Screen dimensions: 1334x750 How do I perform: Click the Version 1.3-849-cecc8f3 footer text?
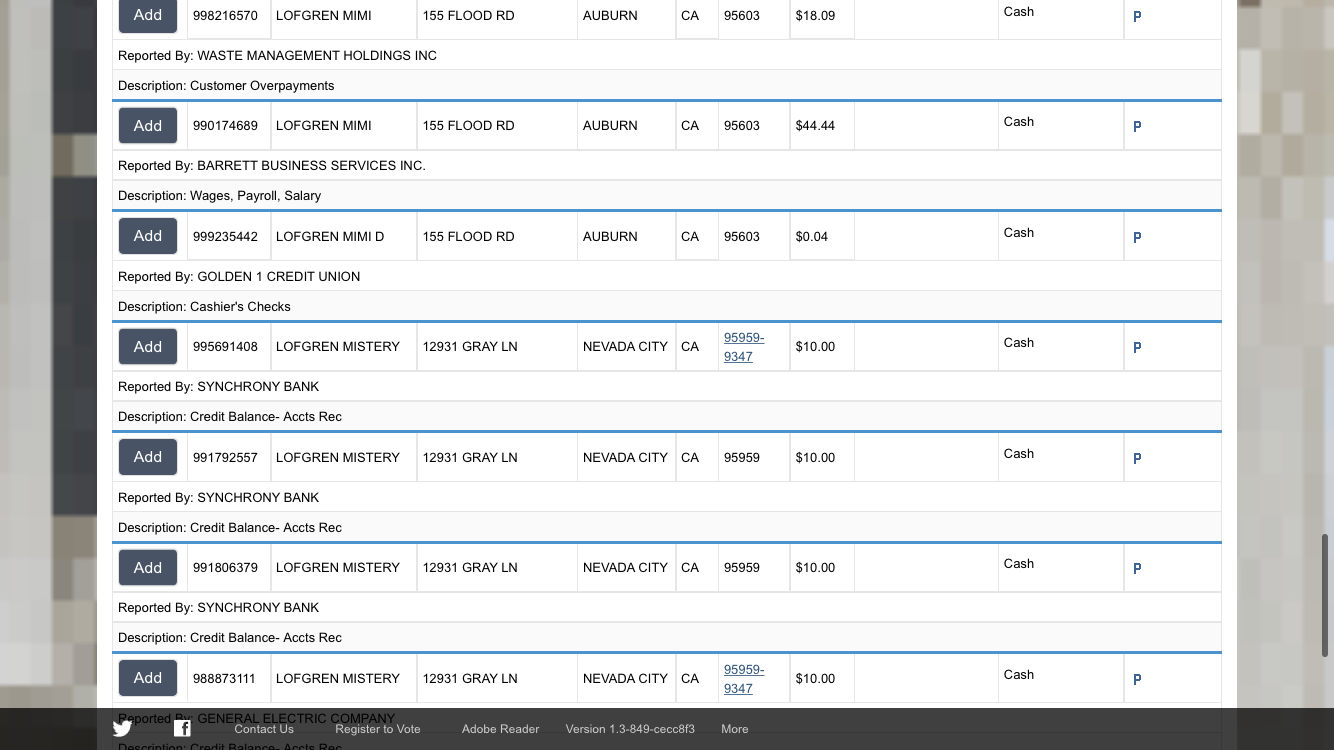click(630, 729)
